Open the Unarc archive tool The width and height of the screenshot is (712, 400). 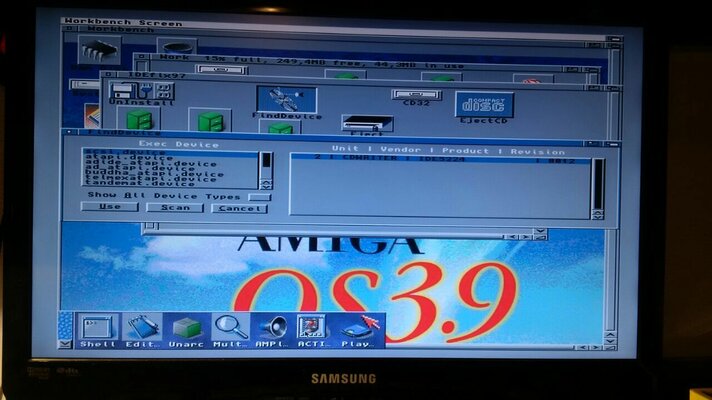click(x=186, y=329)
